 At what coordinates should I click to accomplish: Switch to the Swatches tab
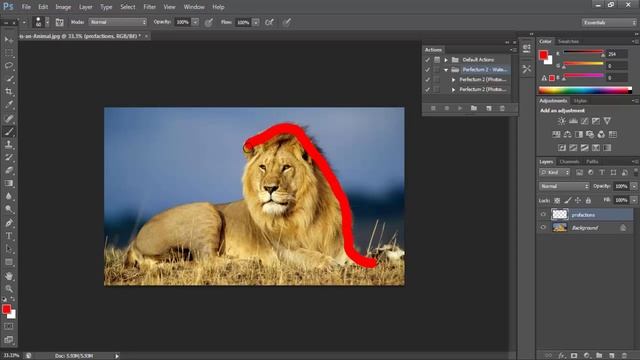[568, 41]
